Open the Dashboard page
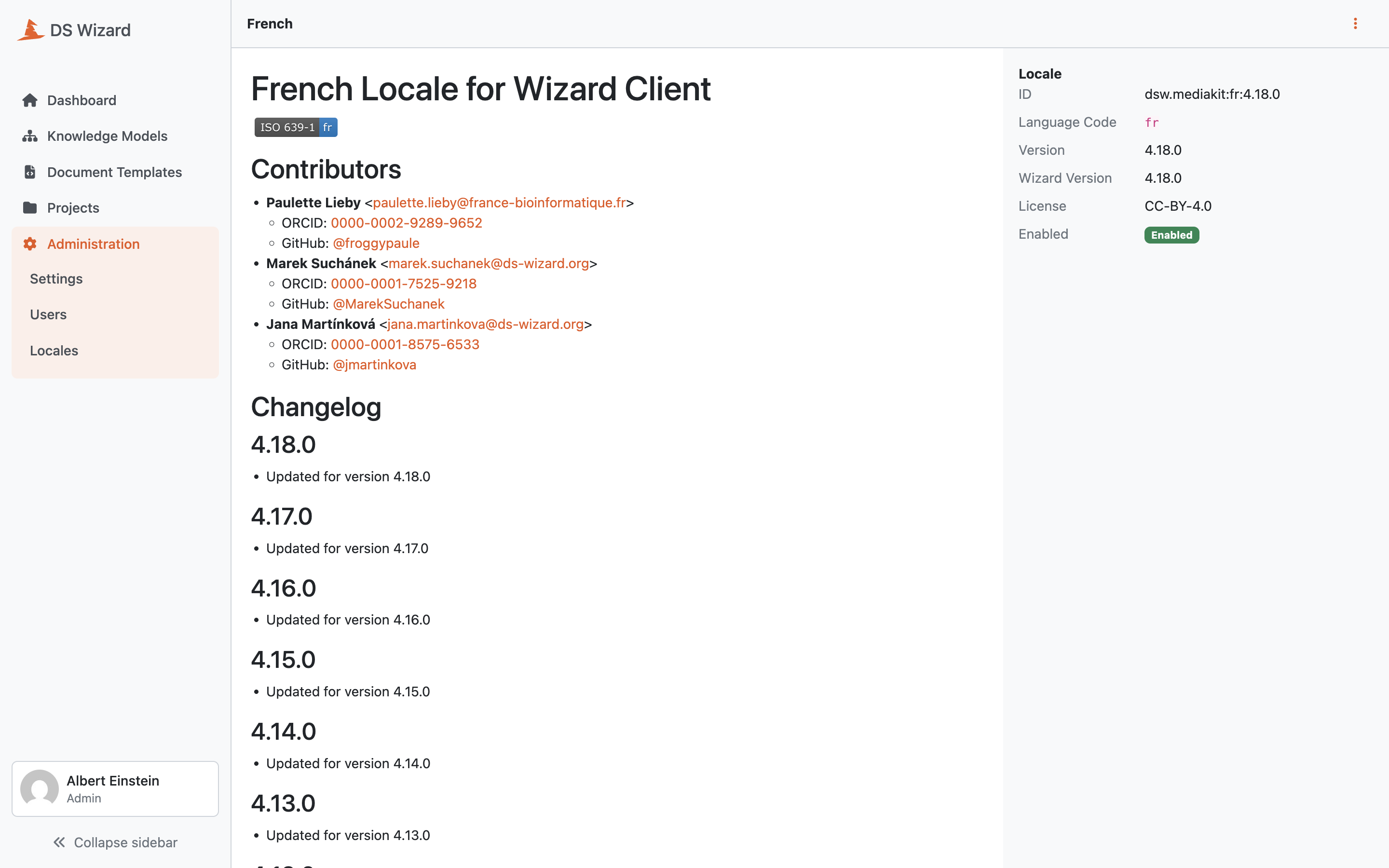 coord(115,100)
